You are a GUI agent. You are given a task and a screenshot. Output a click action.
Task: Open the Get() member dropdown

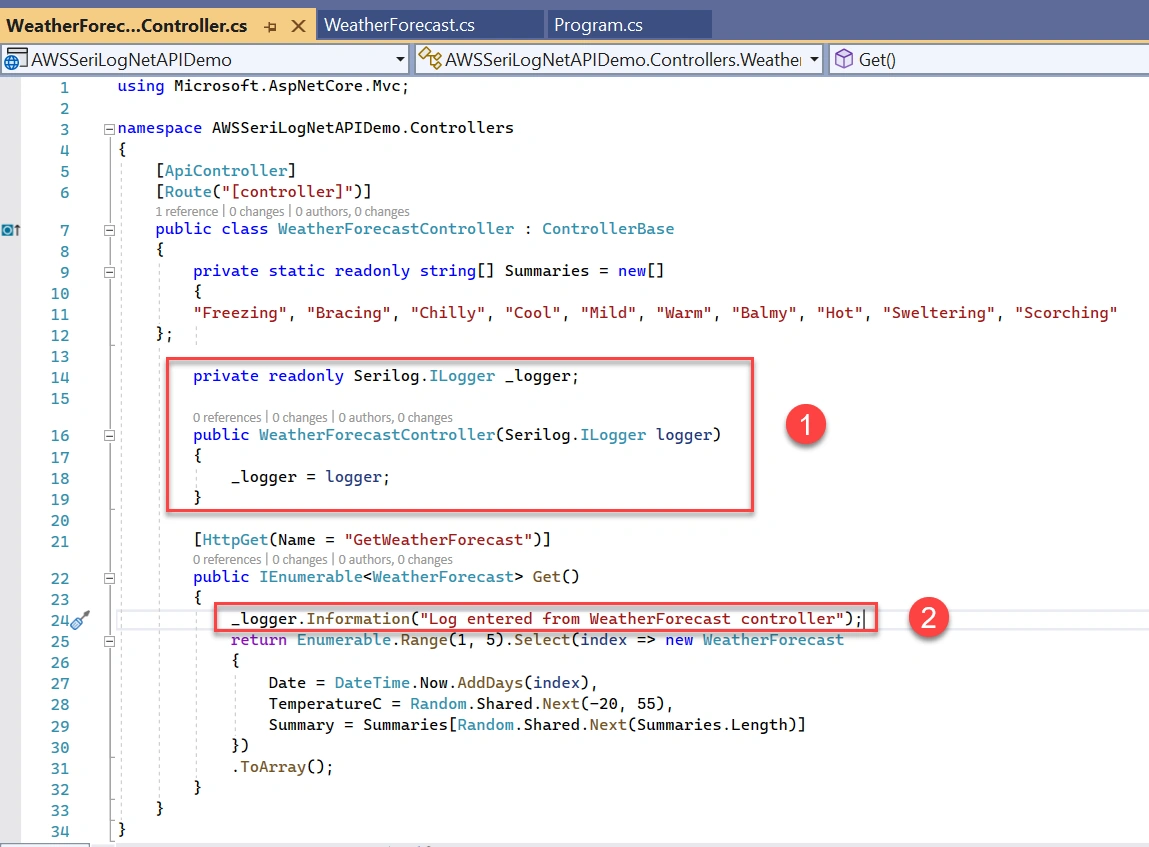tap(989, 59)
